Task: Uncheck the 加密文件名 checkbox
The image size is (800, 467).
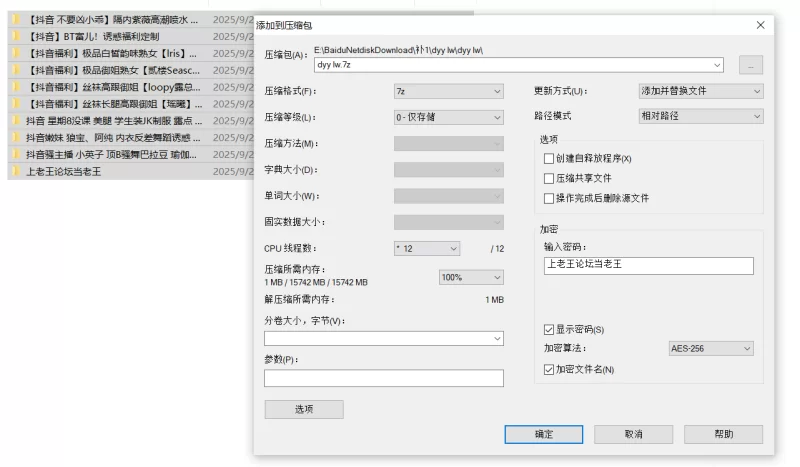Action: (549, 370)
